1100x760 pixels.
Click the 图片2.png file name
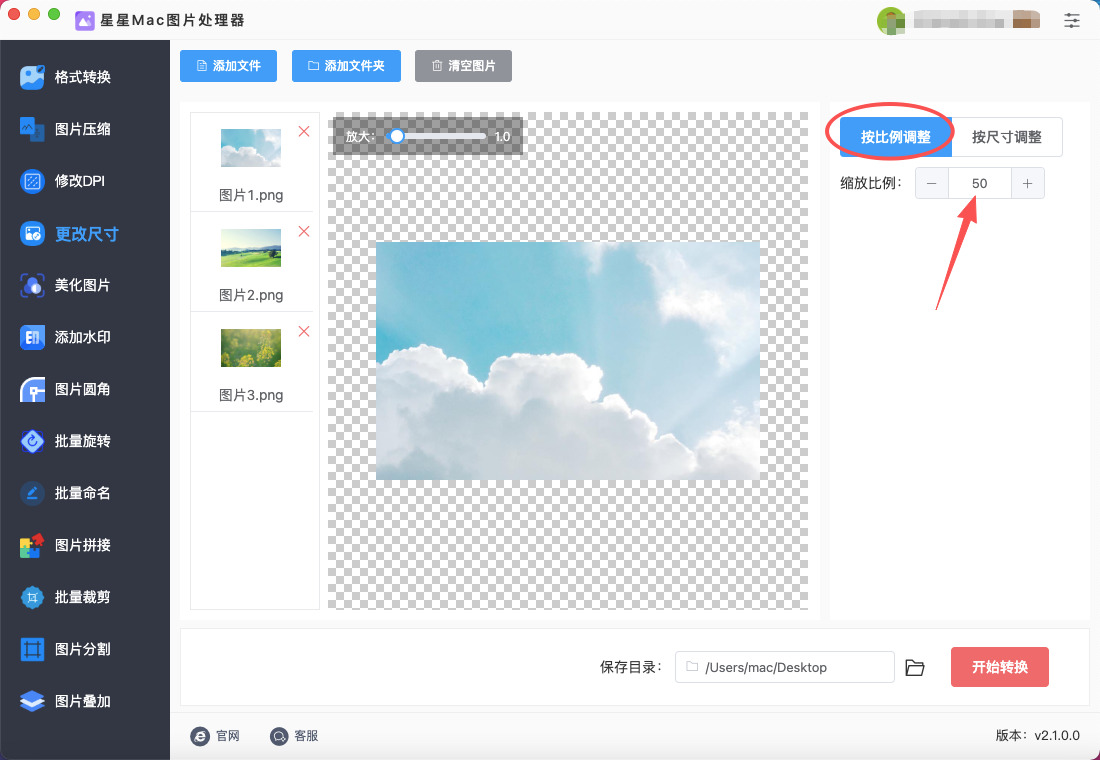tap(251, 295)
